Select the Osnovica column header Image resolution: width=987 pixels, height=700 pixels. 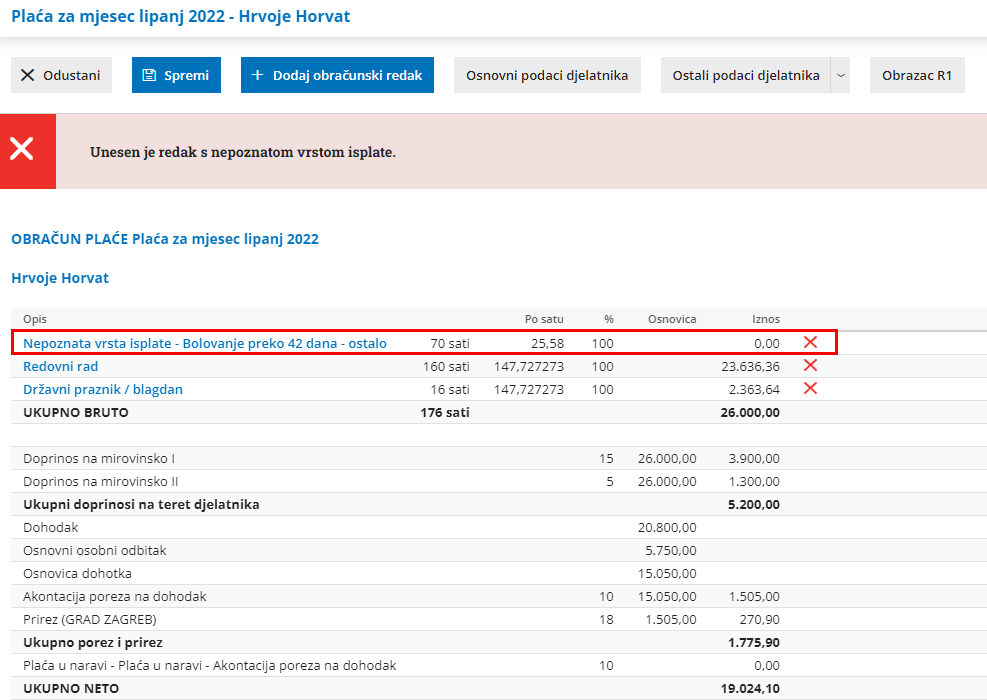(x=672, y=319)
